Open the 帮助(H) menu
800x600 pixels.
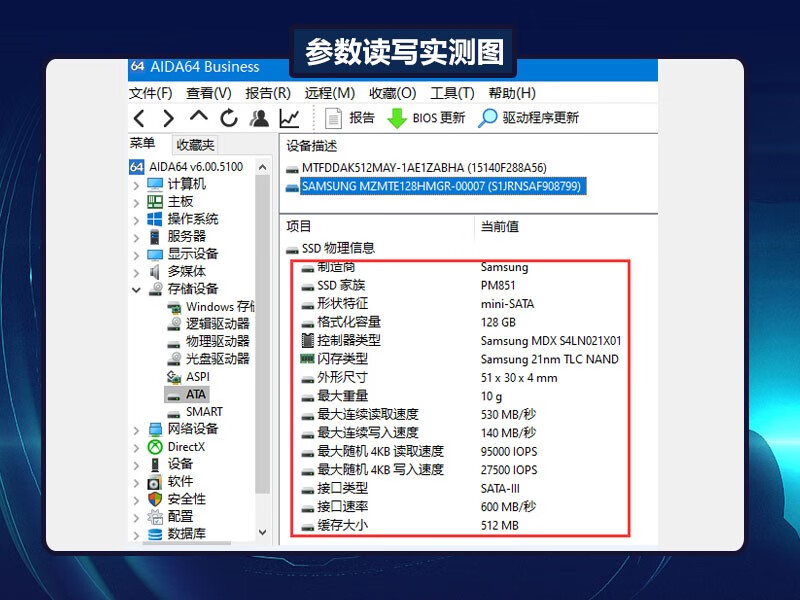point(512,93)
